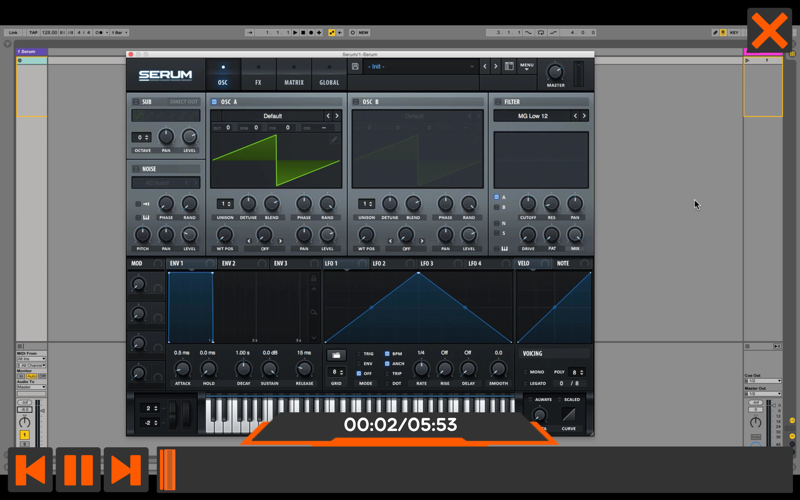This screenshot has height=500, width=800.
Task: Open the NOISE sample selector
Action: (x=166, y=183)
